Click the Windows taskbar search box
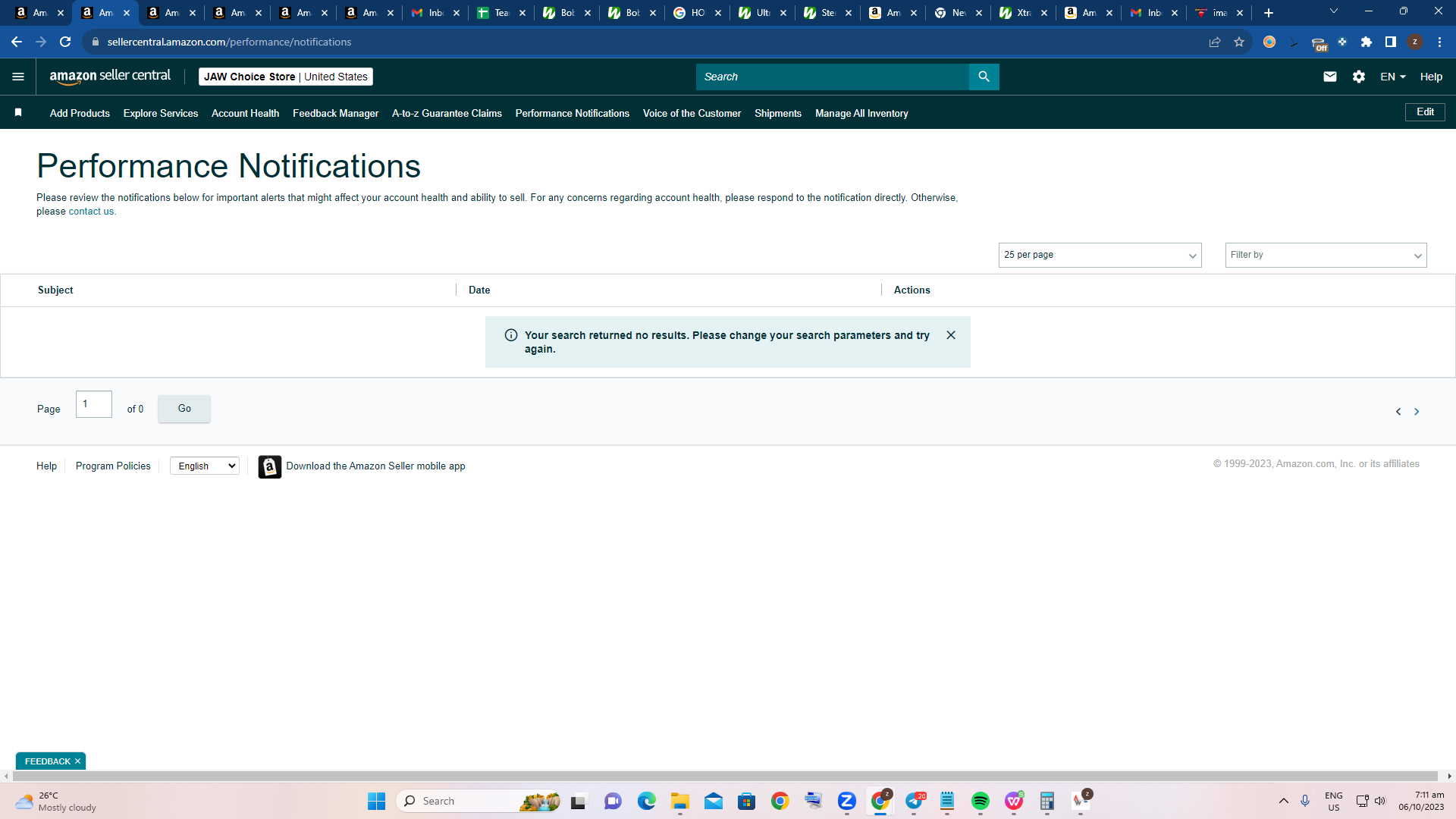Image resolution: width=1456 pixels, height=819 pixels. (x=478, y=801)
